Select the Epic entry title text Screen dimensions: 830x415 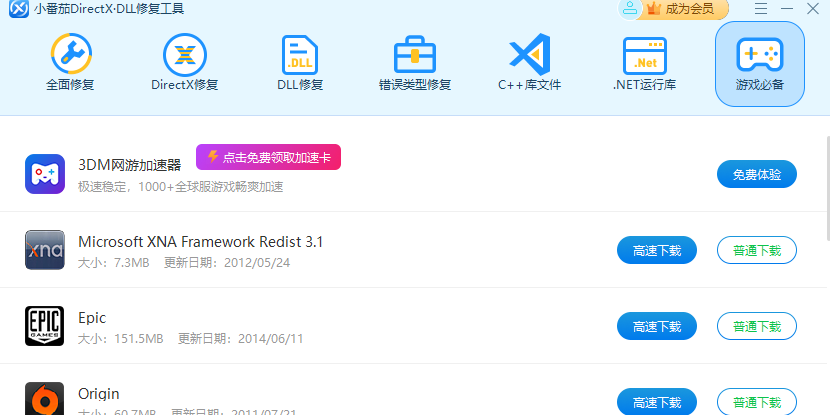click(92, 318)
